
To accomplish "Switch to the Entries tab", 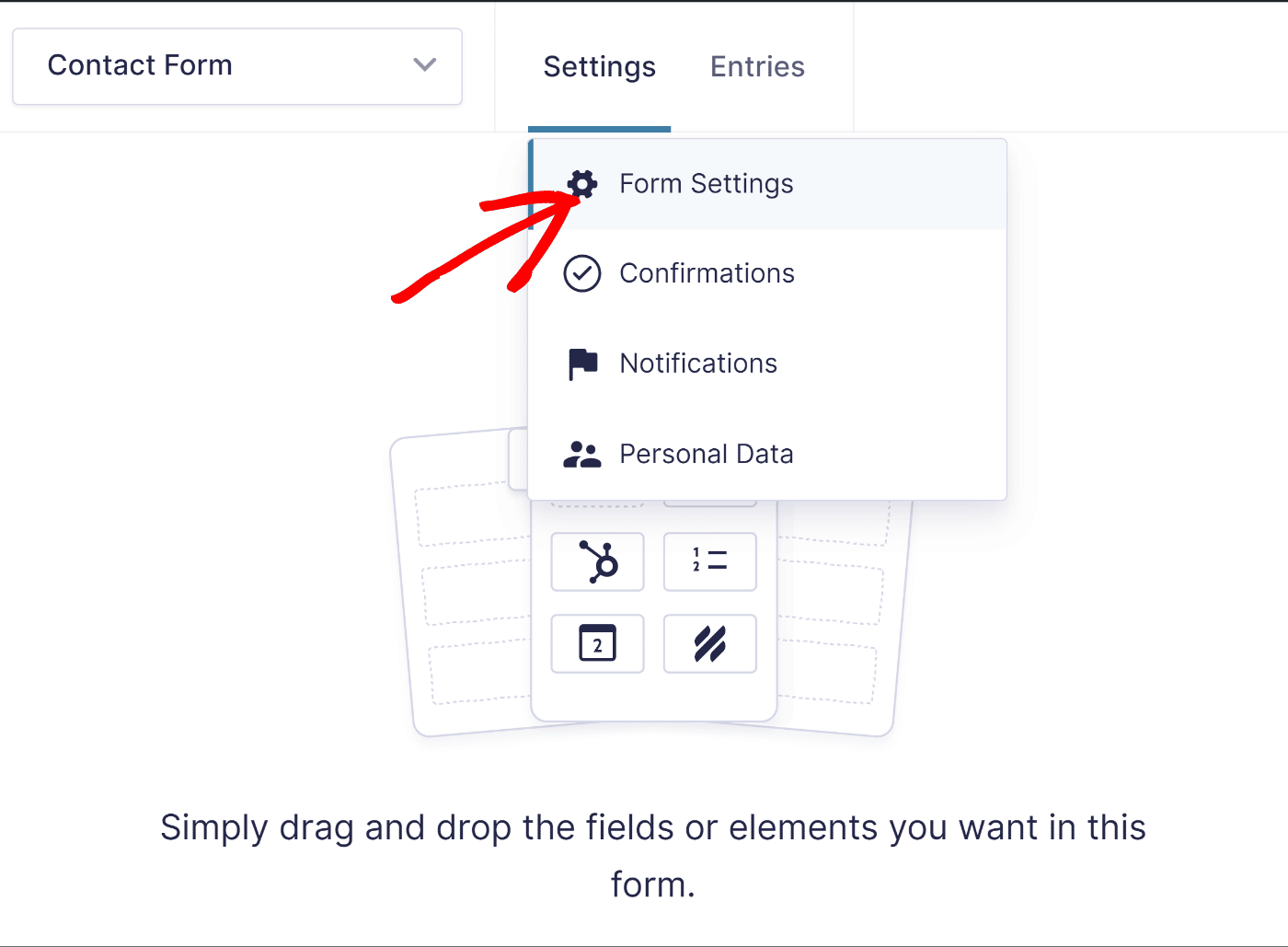I will 757,66.
